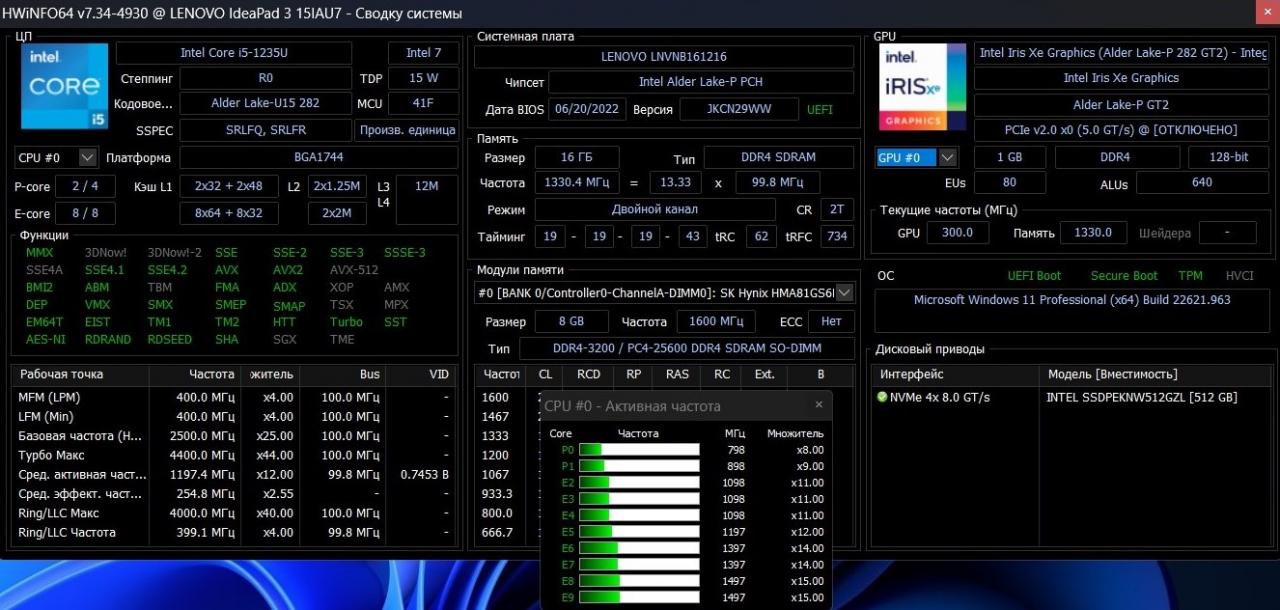The image size is (1280, 610).
Task: Close the CPU #0 active frequency popup
Action: click(x=818, y=405)
